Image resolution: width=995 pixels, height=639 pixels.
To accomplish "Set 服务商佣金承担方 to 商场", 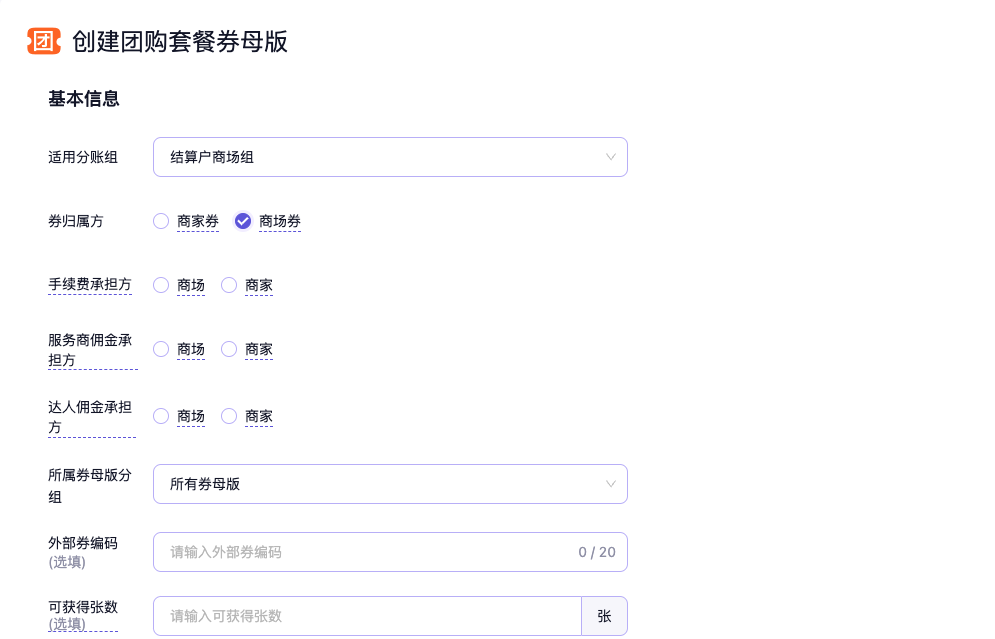I will [161, 349].
